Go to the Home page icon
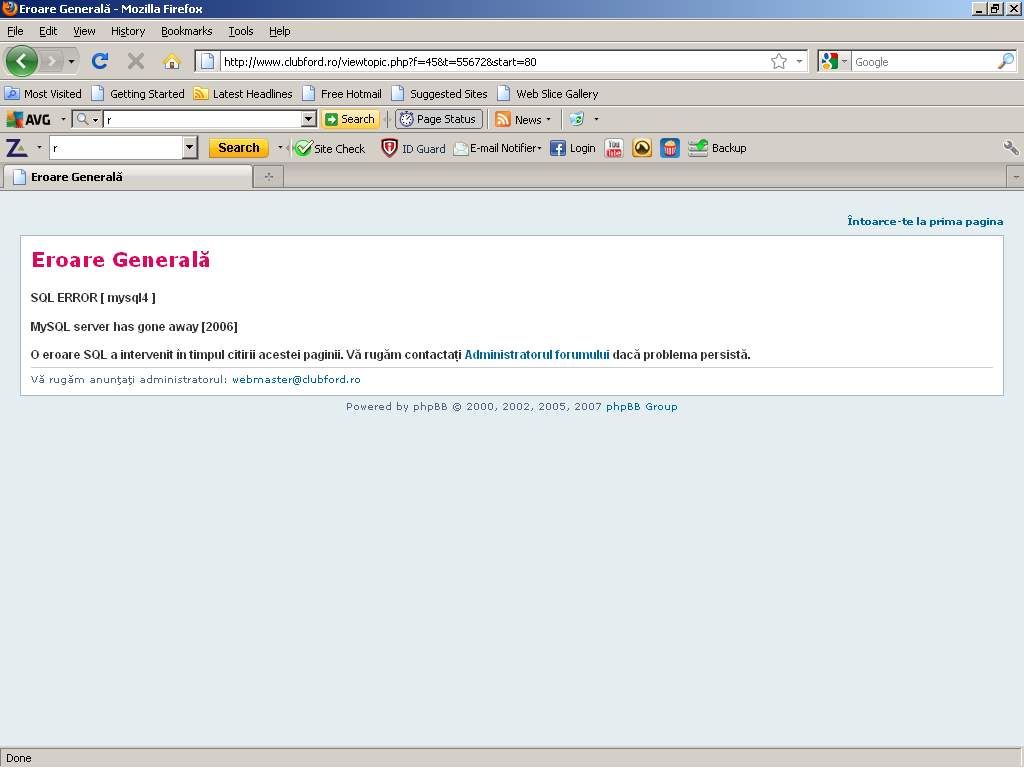 click(x=171, y=61)
